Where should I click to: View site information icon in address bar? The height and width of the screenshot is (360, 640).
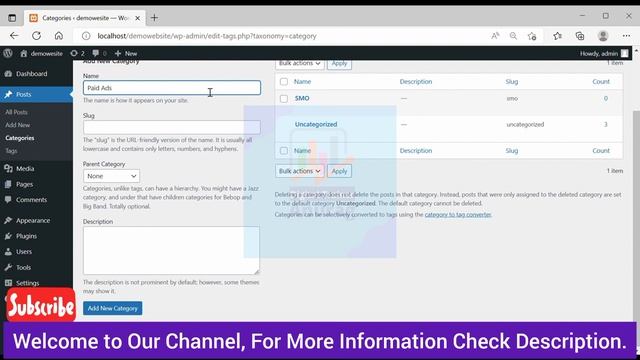tap(86, 36)
